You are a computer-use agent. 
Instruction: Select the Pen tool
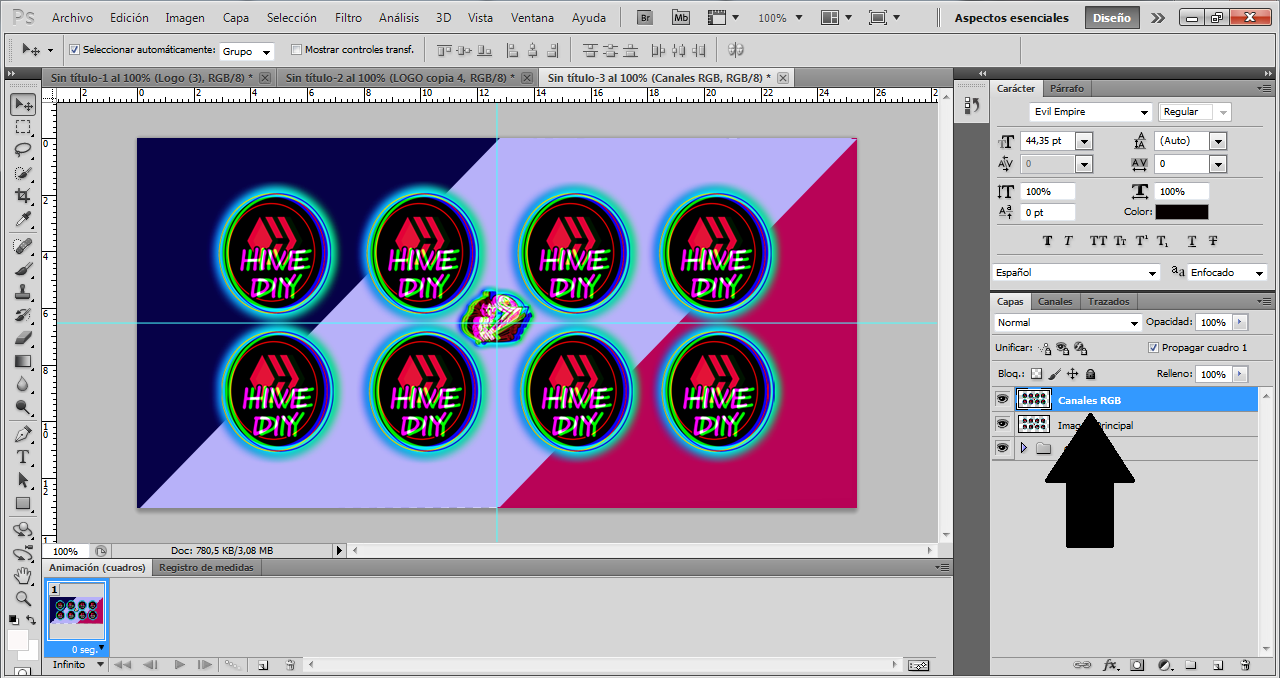click(x=23, y=435)
